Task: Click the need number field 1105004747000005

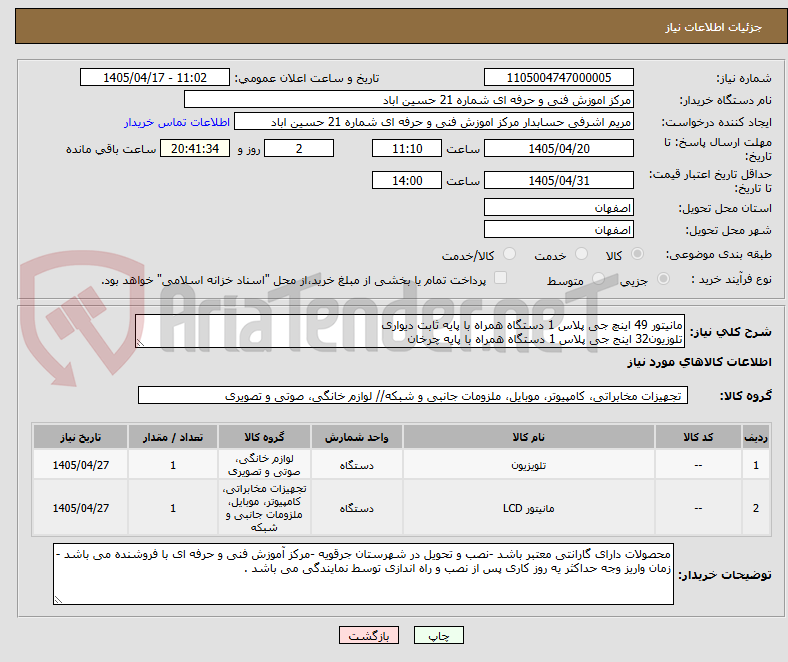Action: [x=558, y=77]
